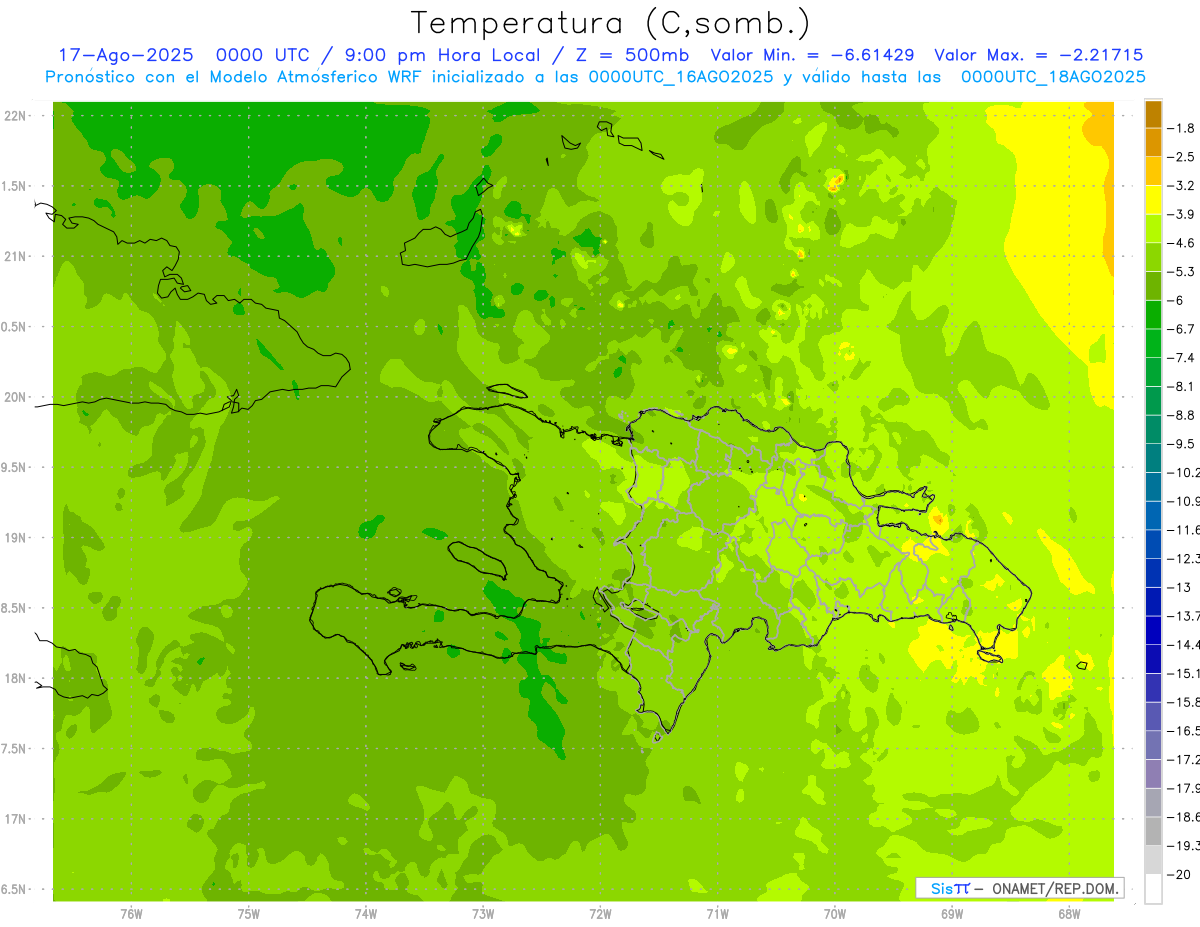
Task: Click the "-2.5" colorbar value
Action: 1182,157
